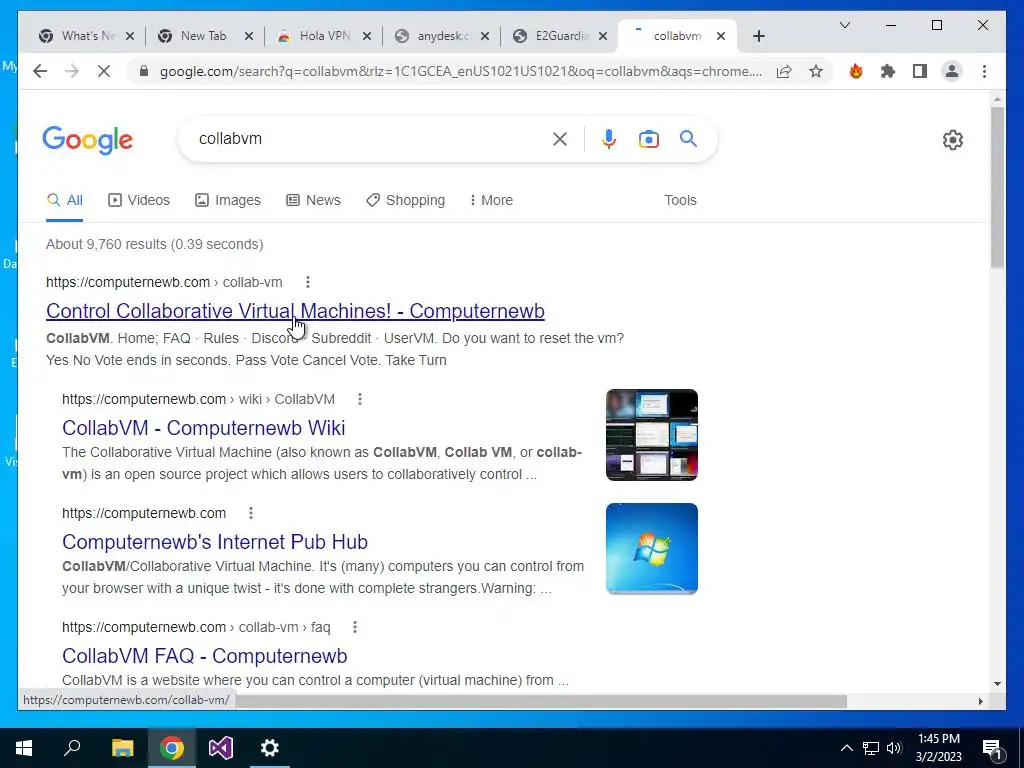The width and height of the screenshot is (1024, 768).
Task: Click the forward navigation arrow
Action: click(72, 71)
